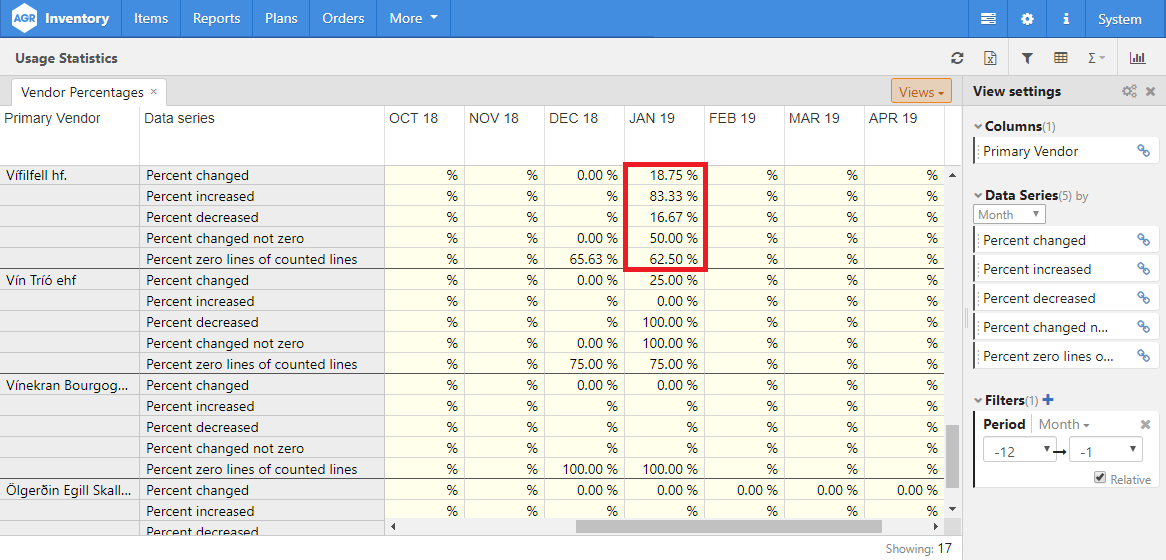This screenshot has width=1166, height=560.
Task: Select the Vendor Percentages tab
Action: pyautogui.click(x=82, y=92)
